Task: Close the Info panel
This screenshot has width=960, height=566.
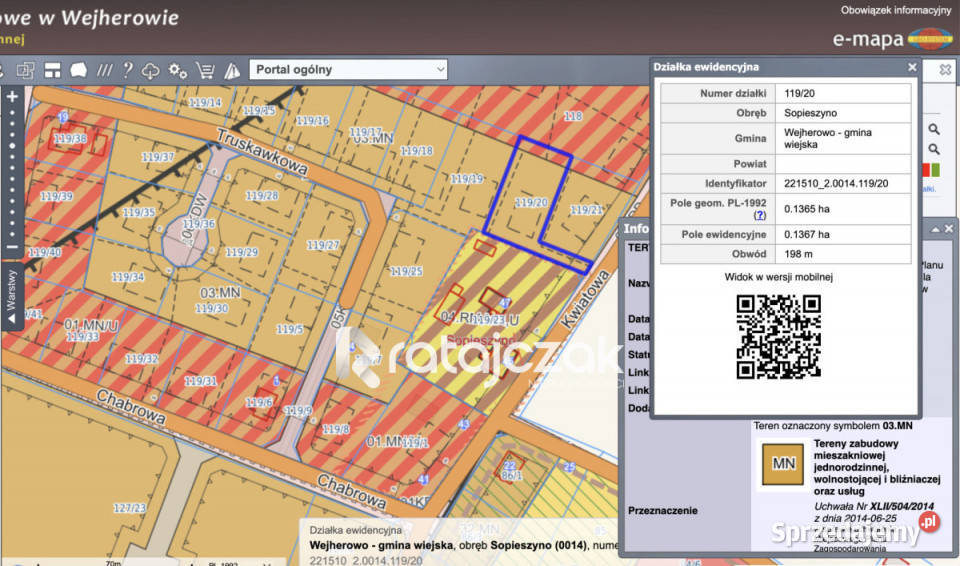Action: [949, 229]
